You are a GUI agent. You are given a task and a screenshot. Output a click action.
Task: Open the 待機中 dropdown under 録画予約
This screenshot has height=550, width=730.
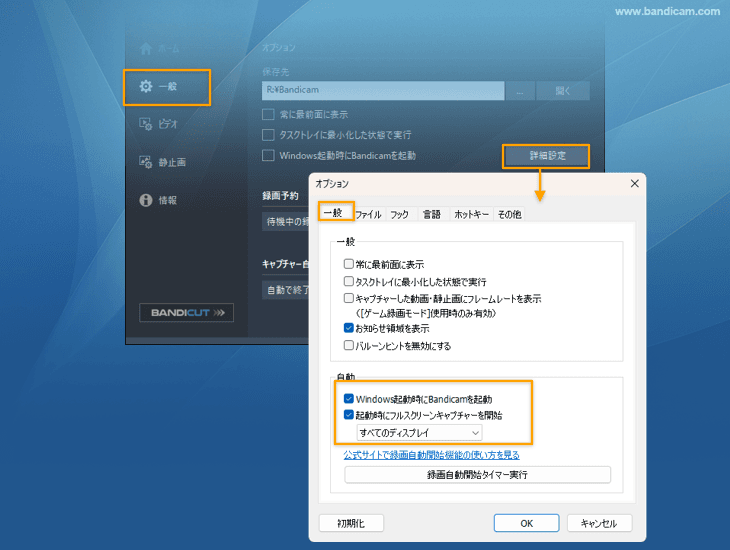tap(285, 221)
